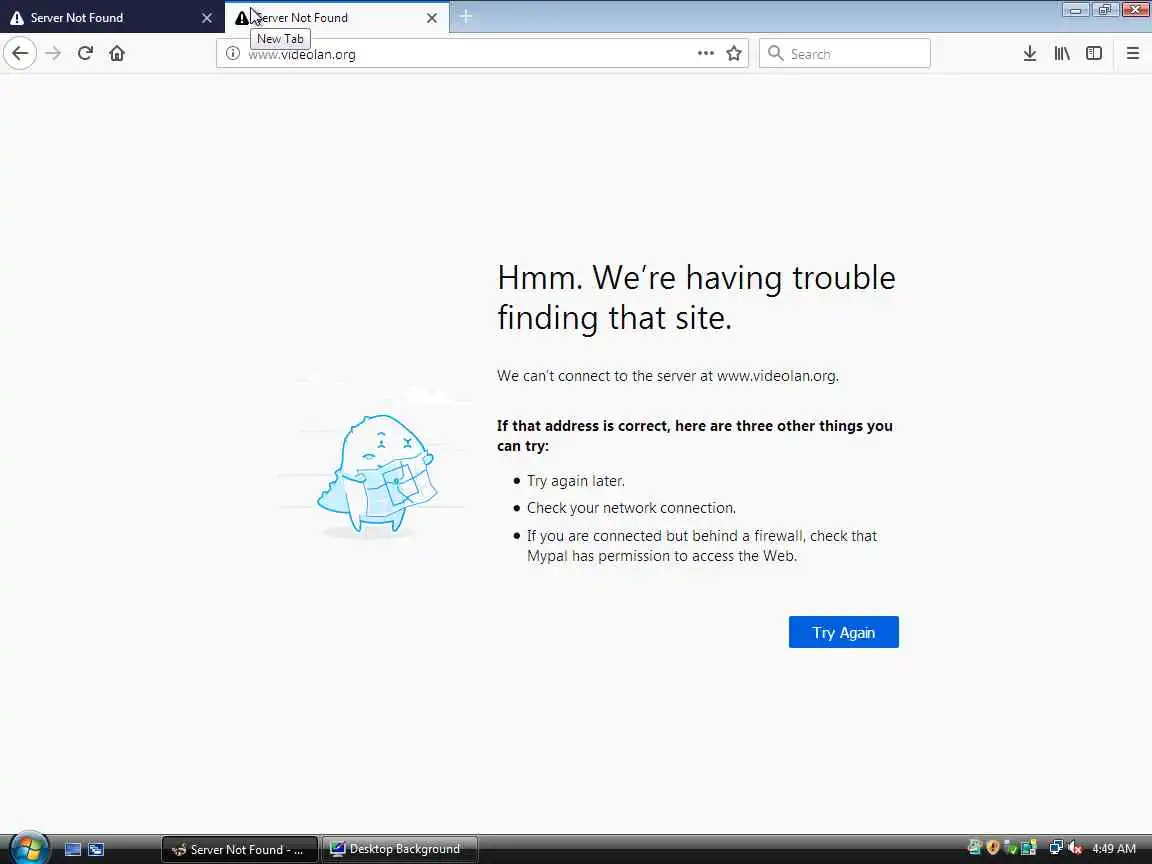Switch to the first Server Not Found tab

pos(112,17)
